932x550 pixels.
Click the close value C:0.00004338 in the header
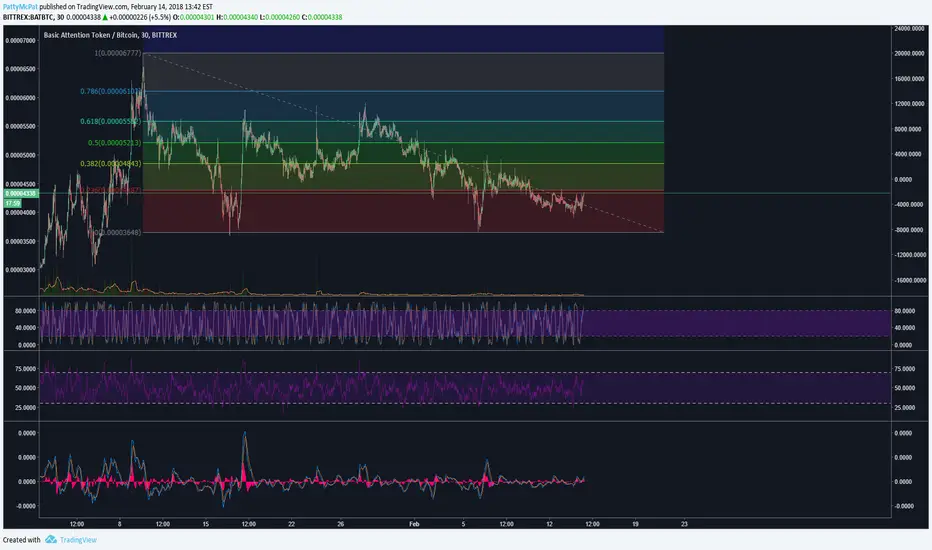[322, 17]
